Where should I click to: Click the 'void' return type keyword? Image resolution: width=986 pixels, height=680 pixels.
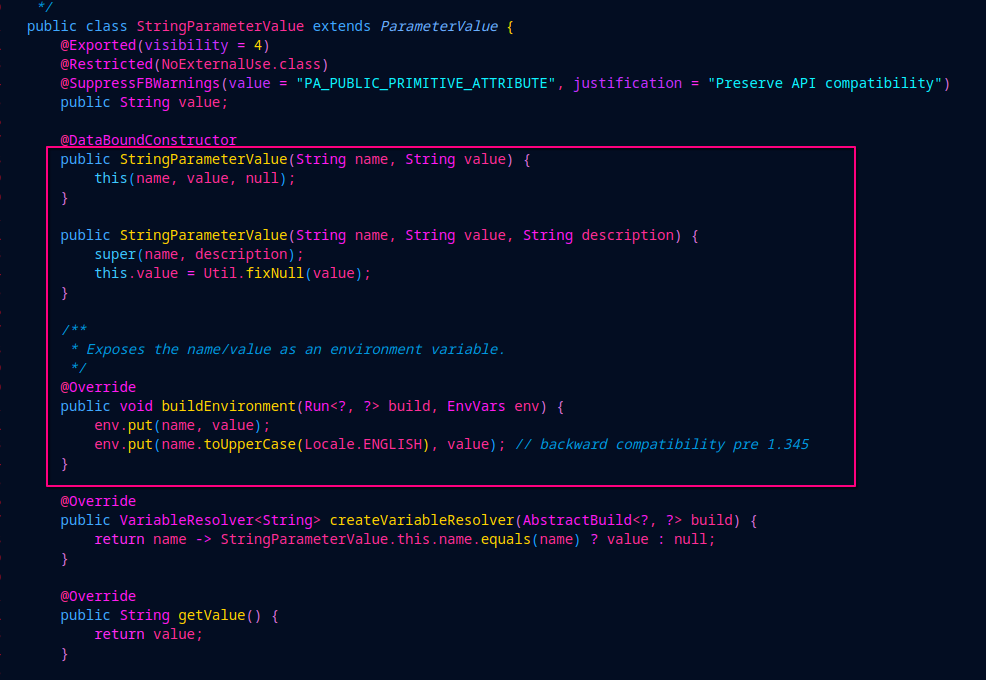click(136, 406)
